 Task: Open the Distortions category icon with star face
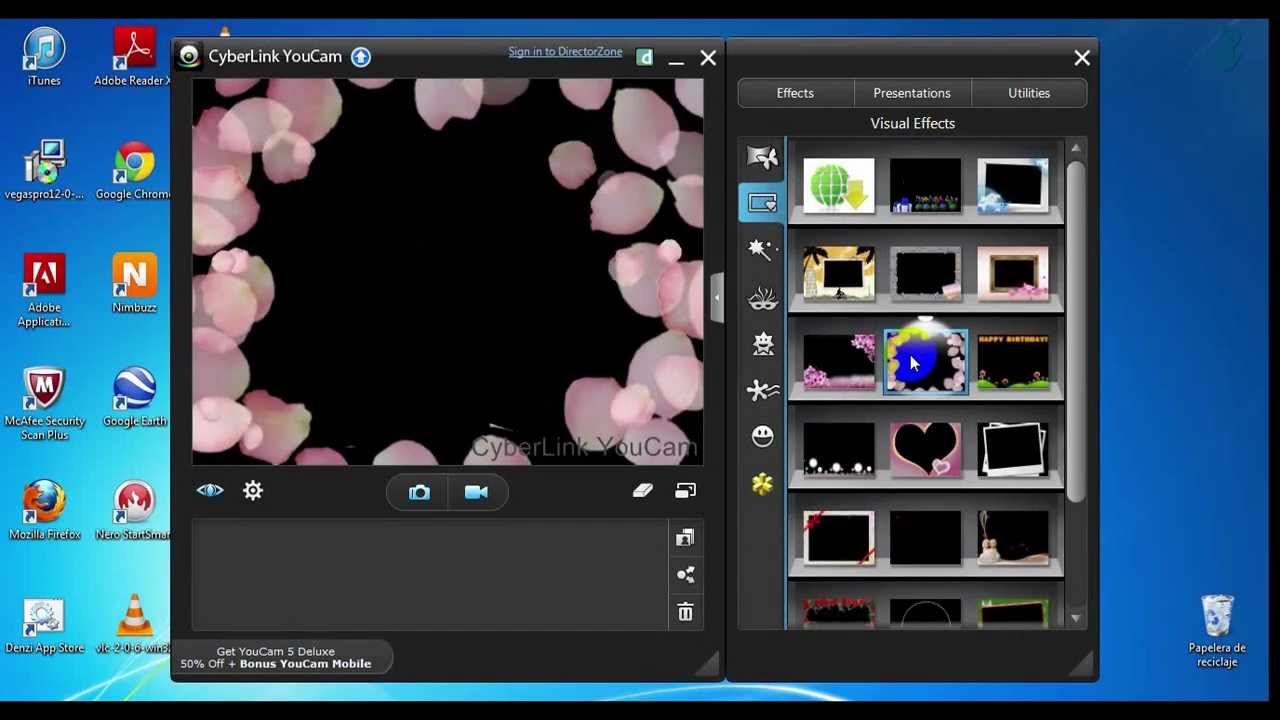[763, 344]
